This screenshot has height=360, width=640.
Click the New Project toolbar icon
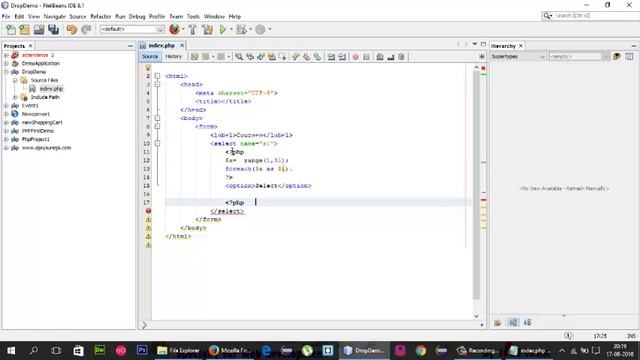(x=24, y=29)
